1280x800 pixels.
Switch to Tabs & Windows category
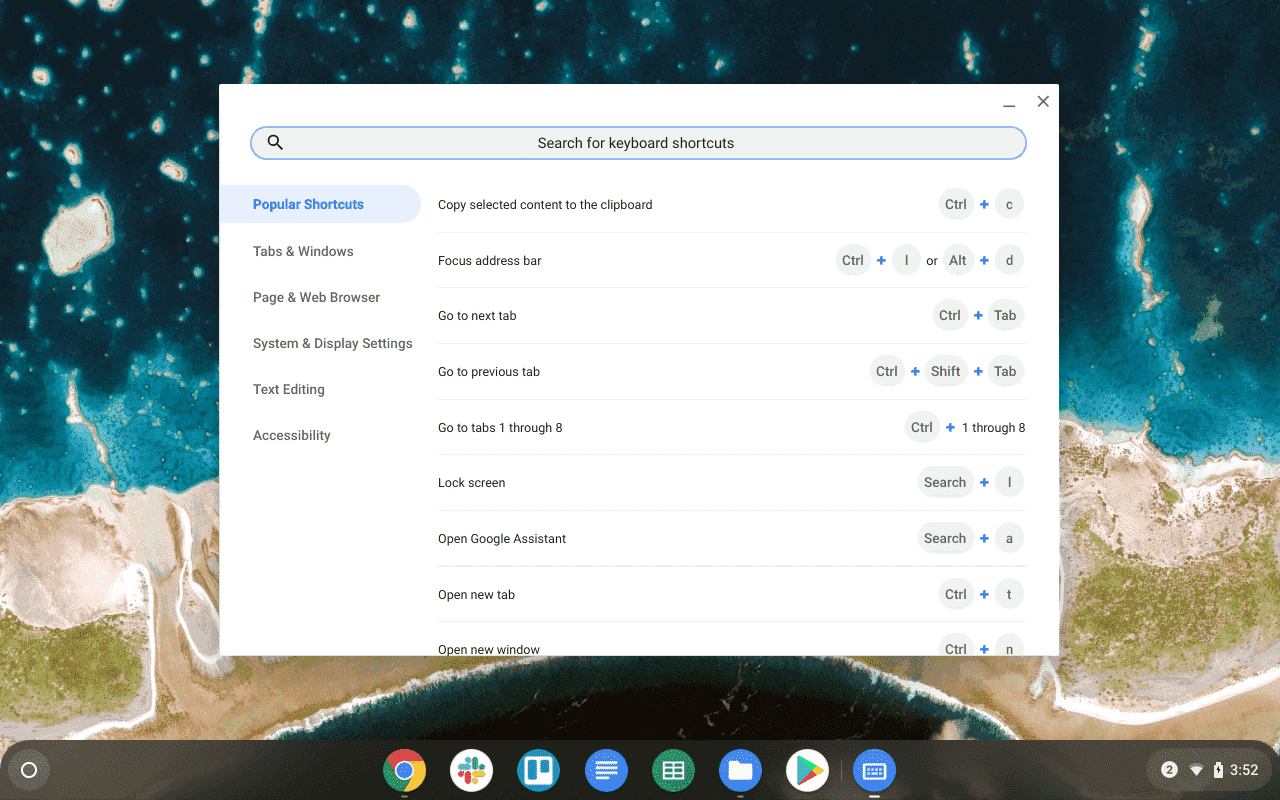pos(303,251)
